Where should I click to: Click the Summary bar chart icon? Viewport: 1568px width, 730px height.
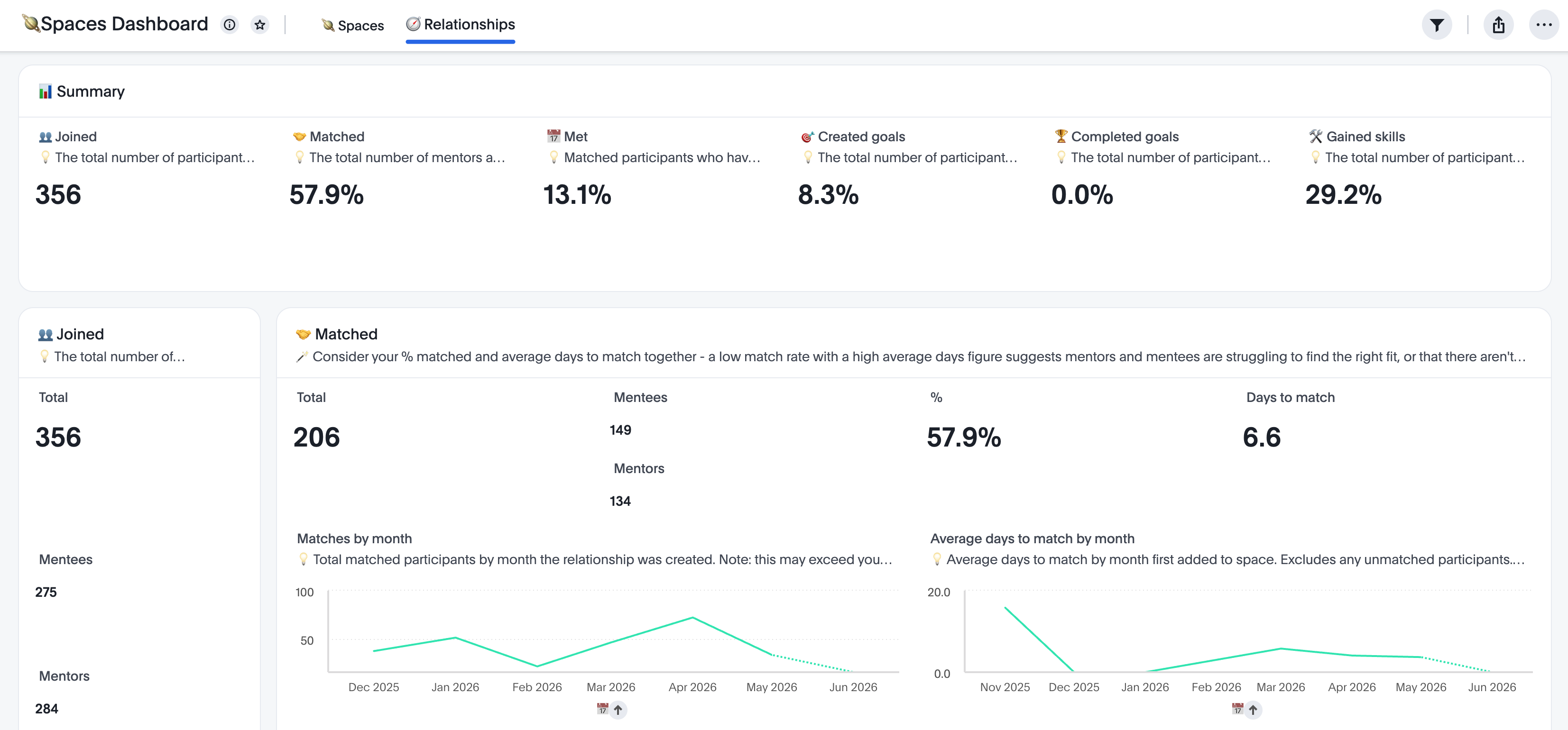pos(45,91)
